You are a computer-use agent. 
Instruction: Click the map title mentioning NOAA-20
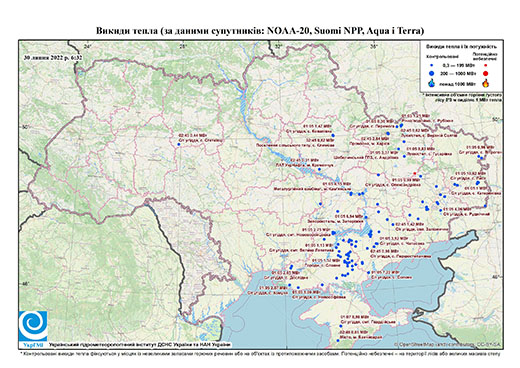(x=260, y=31)
